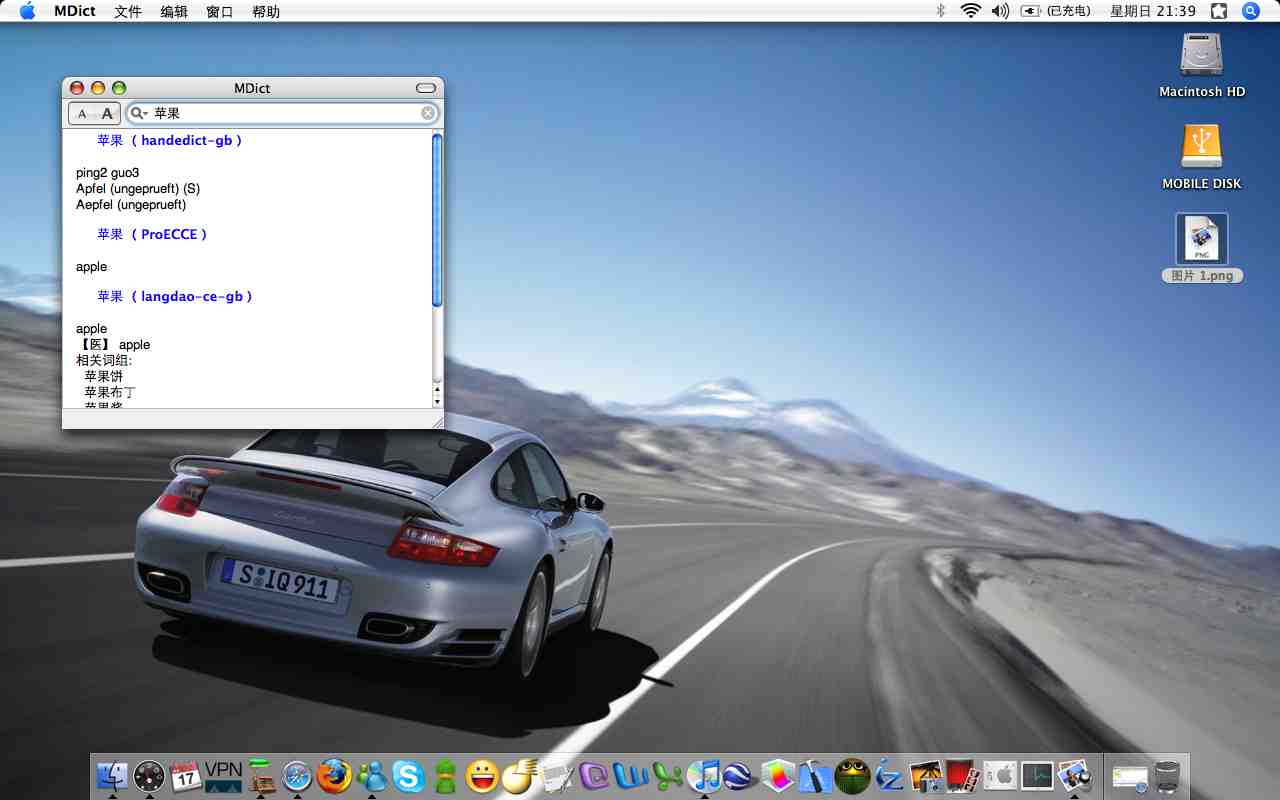Click the vertical scrollbar thumb in results
The height and width of the screenshot is (800, 1280).
coord(437,220)
